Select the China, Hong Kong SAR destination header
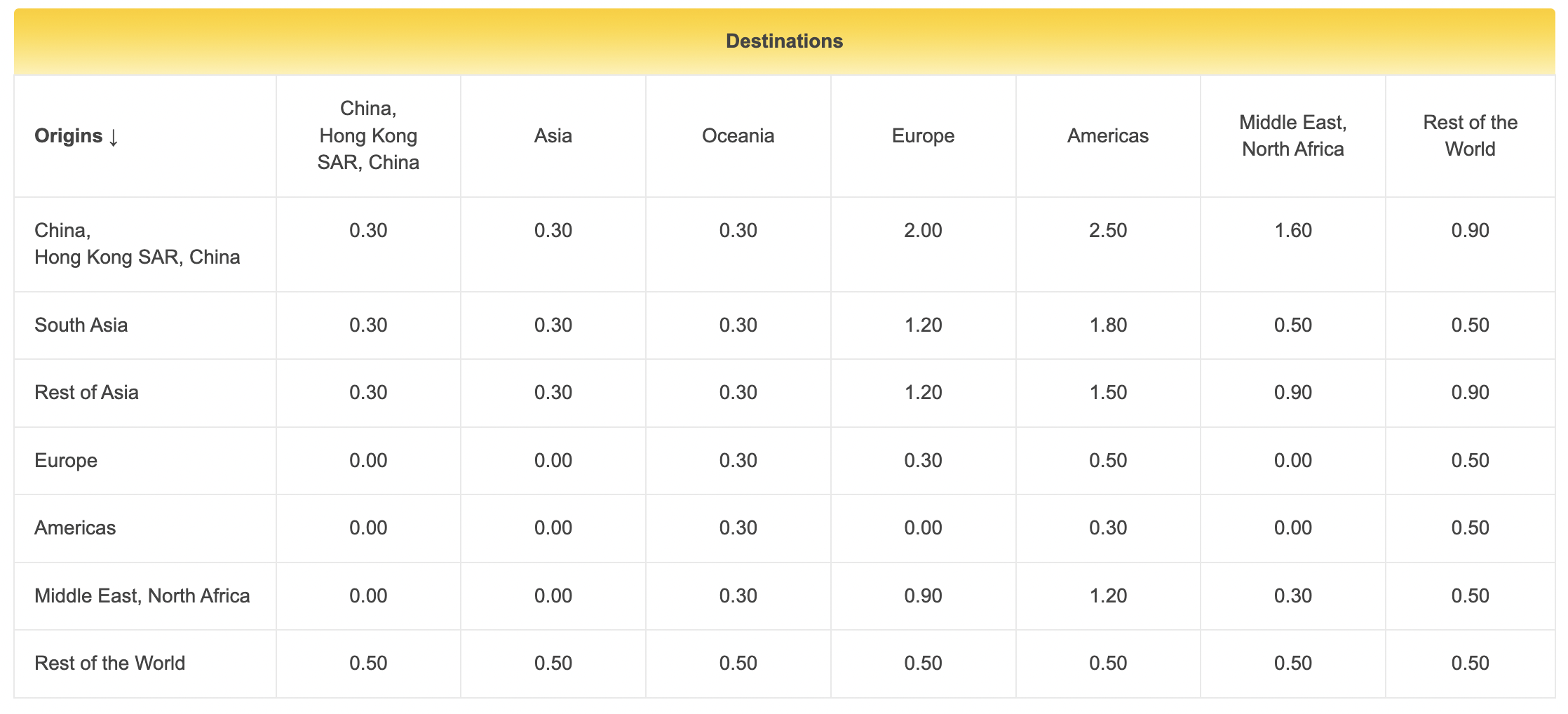1568x714 pixels. click(368, 135)
